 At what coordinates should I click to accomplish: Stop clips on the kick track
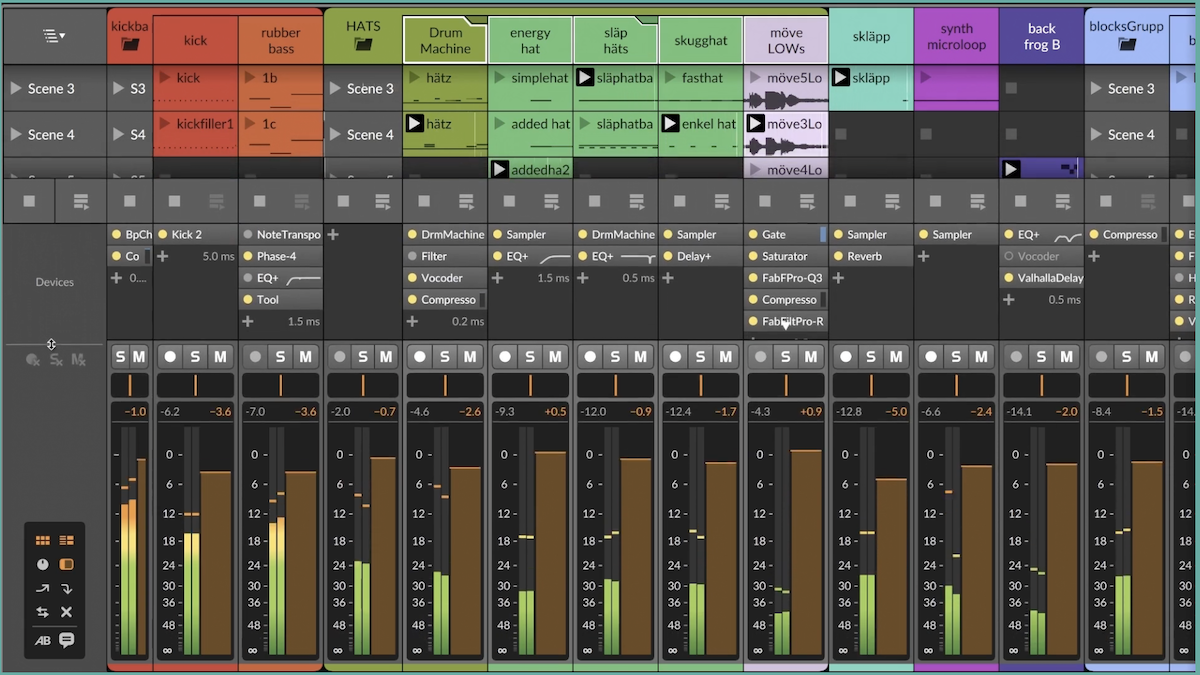[174, 202]
